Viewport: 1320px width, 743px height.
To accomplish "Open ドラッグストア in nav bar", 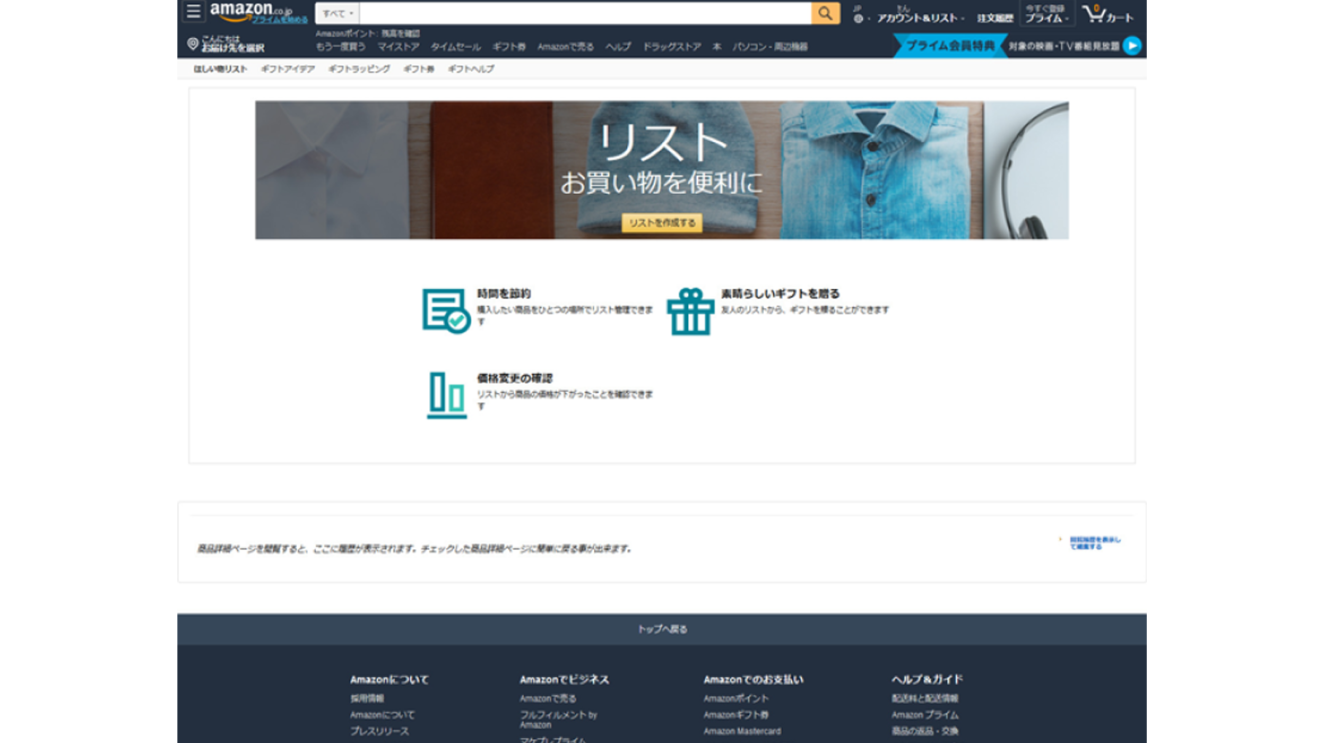I will (672, 47).
